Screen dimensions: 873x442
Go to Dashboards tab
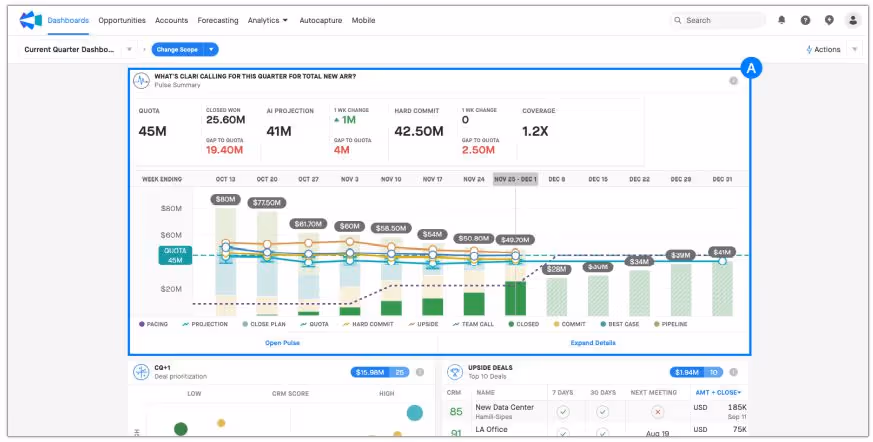[x=68, y=20]
